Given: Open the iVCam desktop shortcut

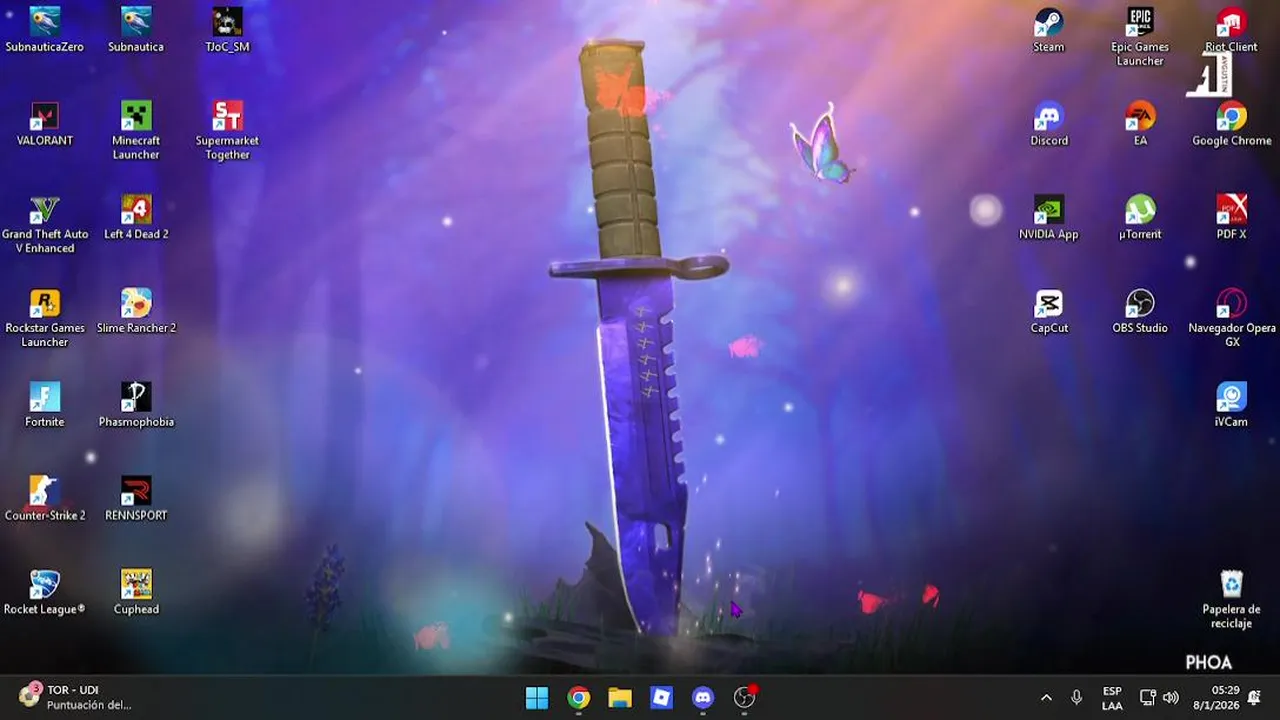Looking at the screenshot, I should [x=1231, y=405].
